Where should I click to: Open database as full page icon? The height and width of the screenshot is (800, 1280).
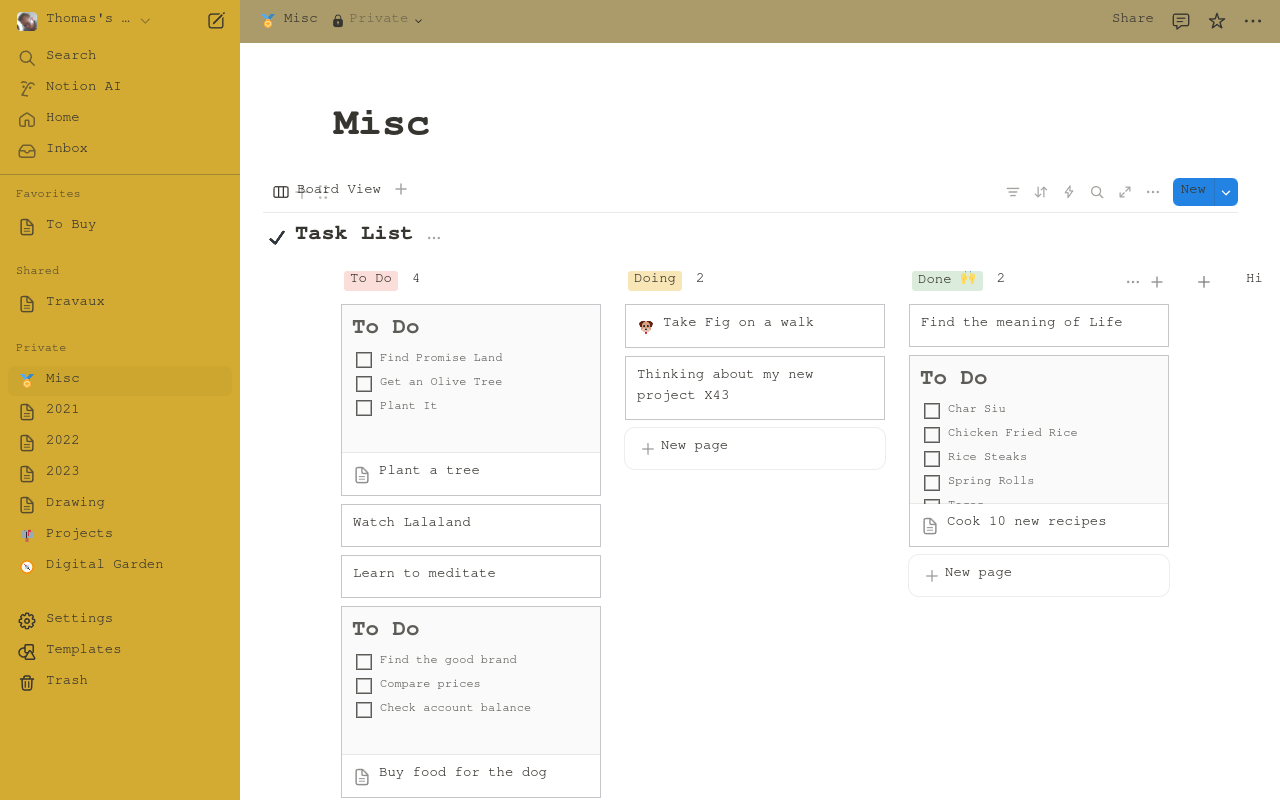tap(1125, 192)
